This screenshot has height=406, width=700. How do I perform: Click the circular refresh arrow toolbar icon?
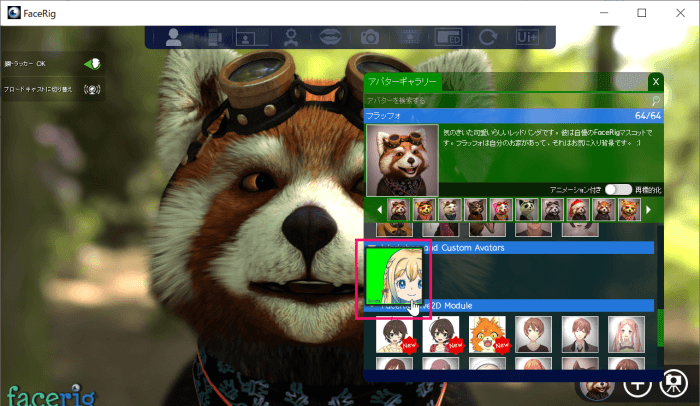488,37
